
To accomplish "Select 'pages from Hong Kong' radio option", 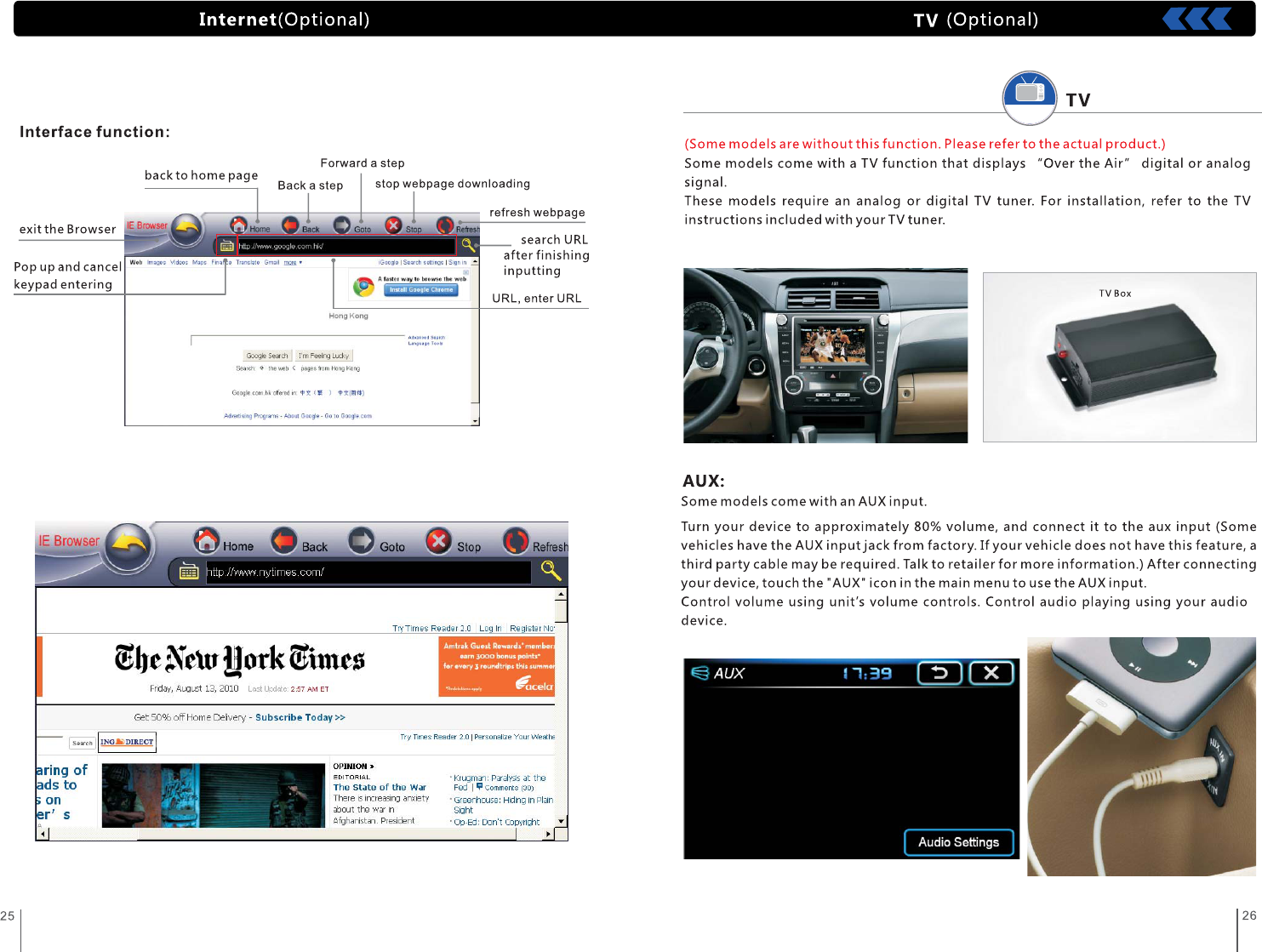I will [295, 368].
